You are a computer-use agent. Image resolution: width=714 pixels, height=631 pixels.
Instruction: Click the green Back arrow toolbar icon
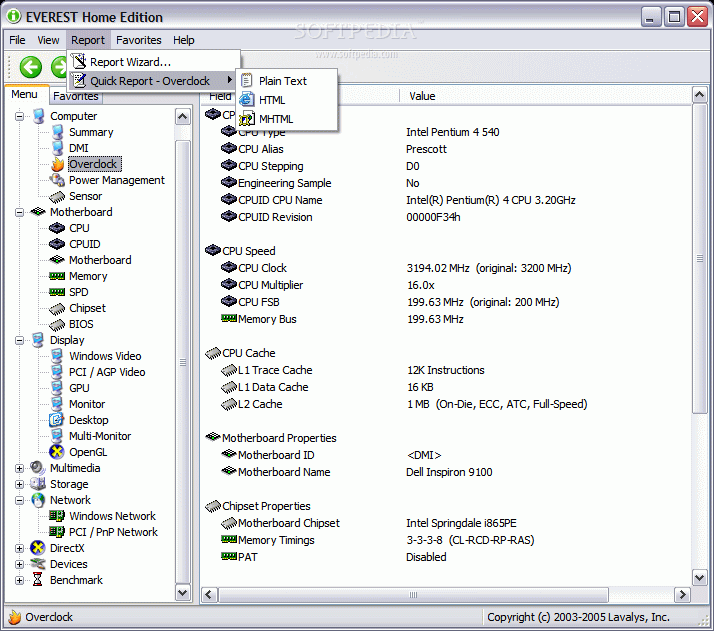tap(31, 67)
